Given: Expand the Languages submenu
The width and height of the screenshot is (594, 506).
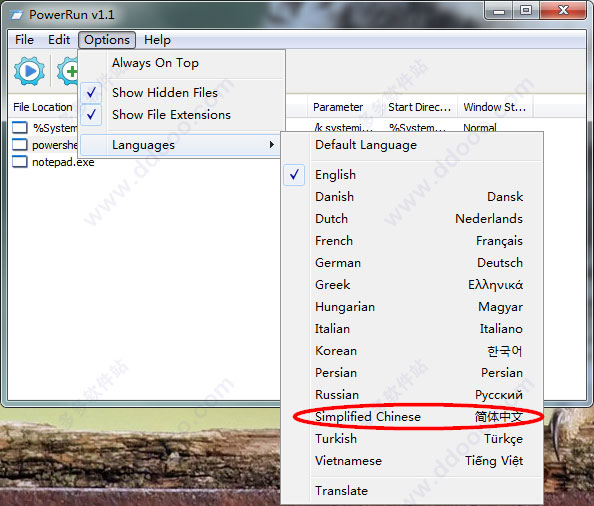Looking at the screenshot, I should [x=180, y=145].
